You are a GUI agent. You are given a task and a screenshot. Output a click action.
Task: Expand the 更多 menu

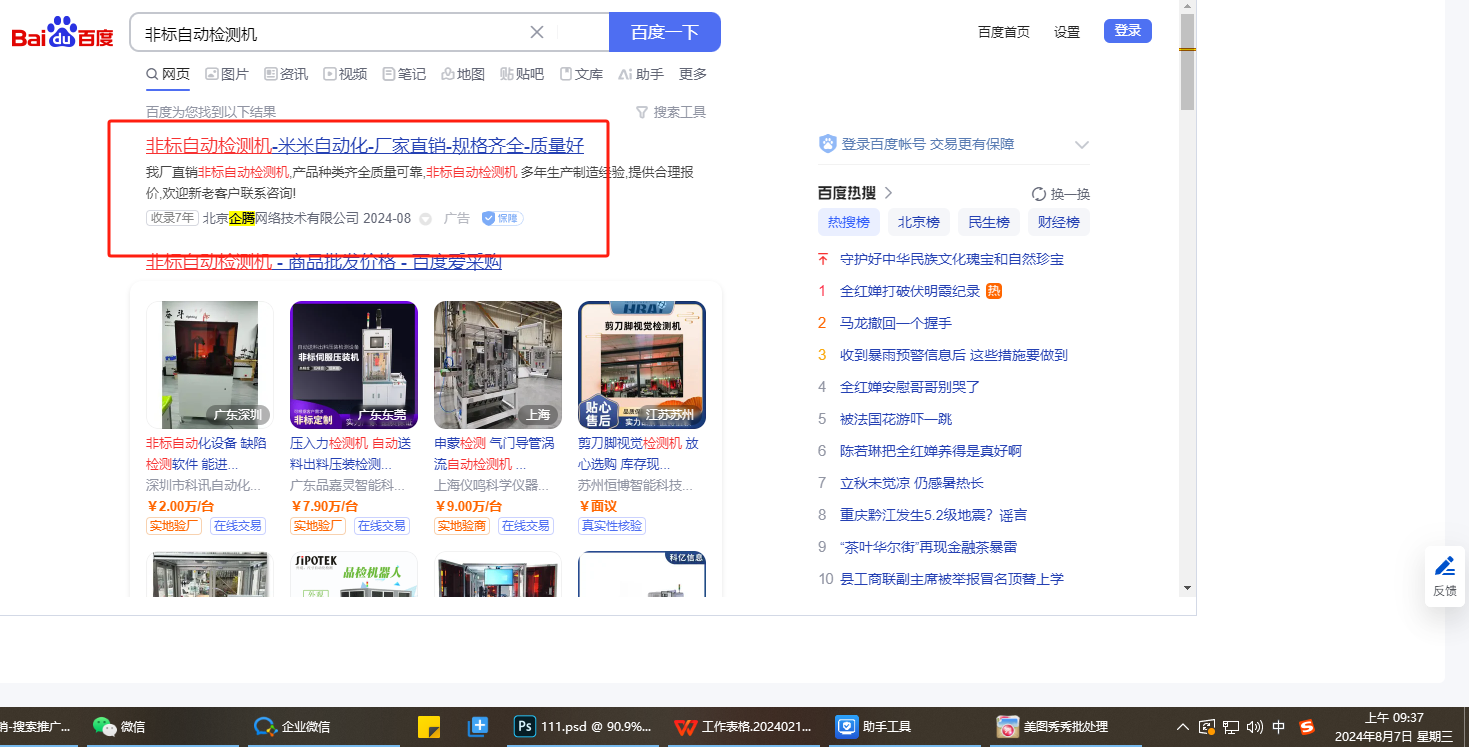693,74
